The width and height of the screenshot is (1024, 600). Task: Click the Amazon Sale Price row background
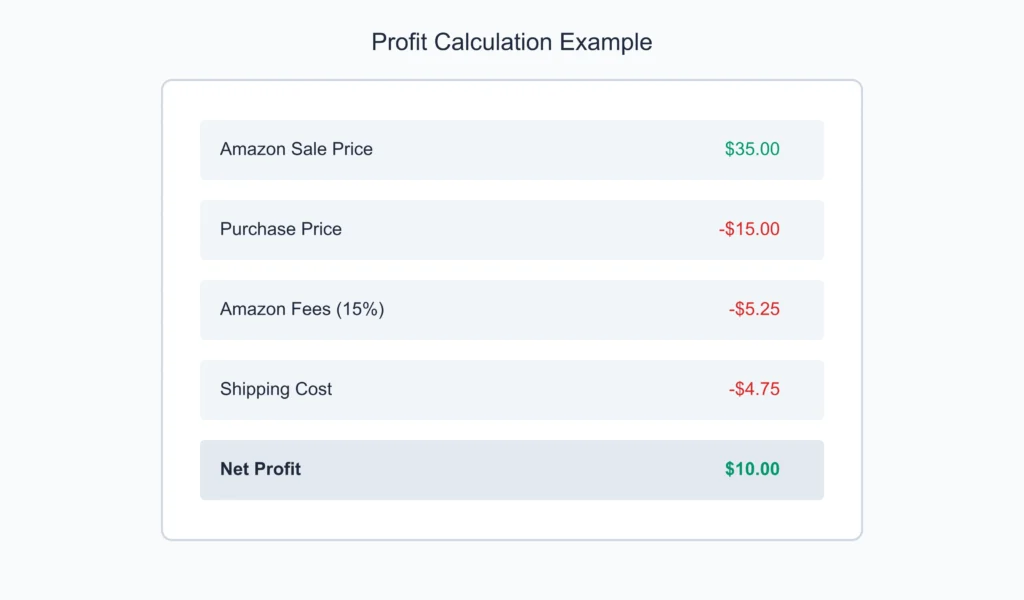pos(511,150)
